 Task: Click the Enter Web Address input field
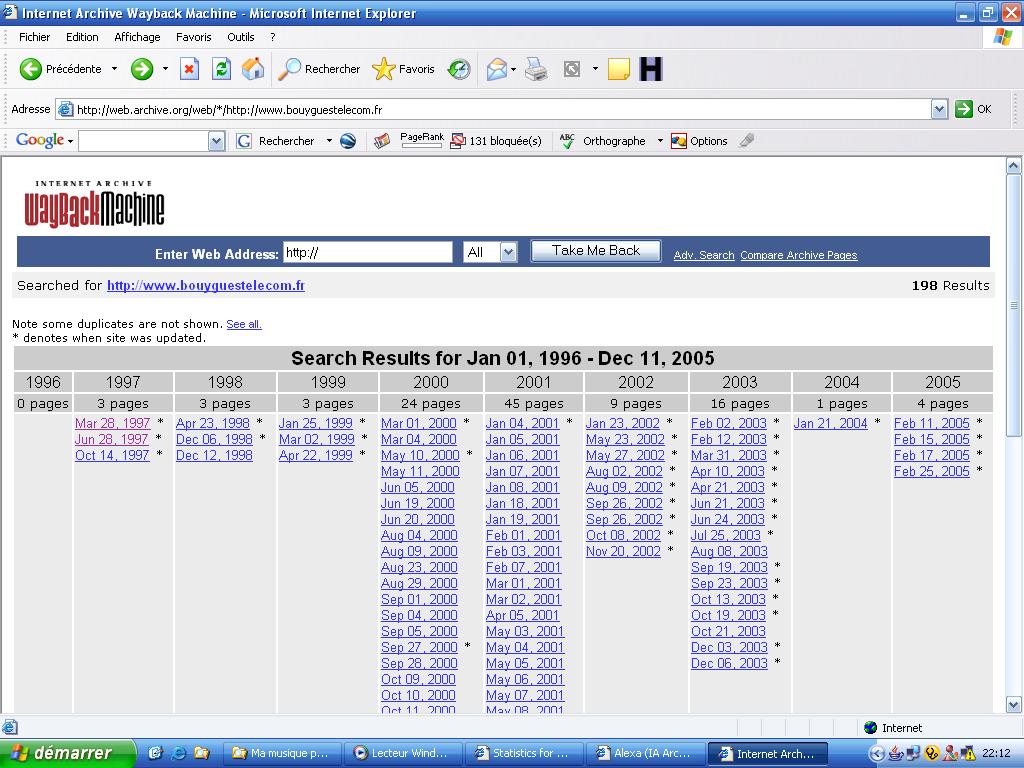(x=368, y=253)
